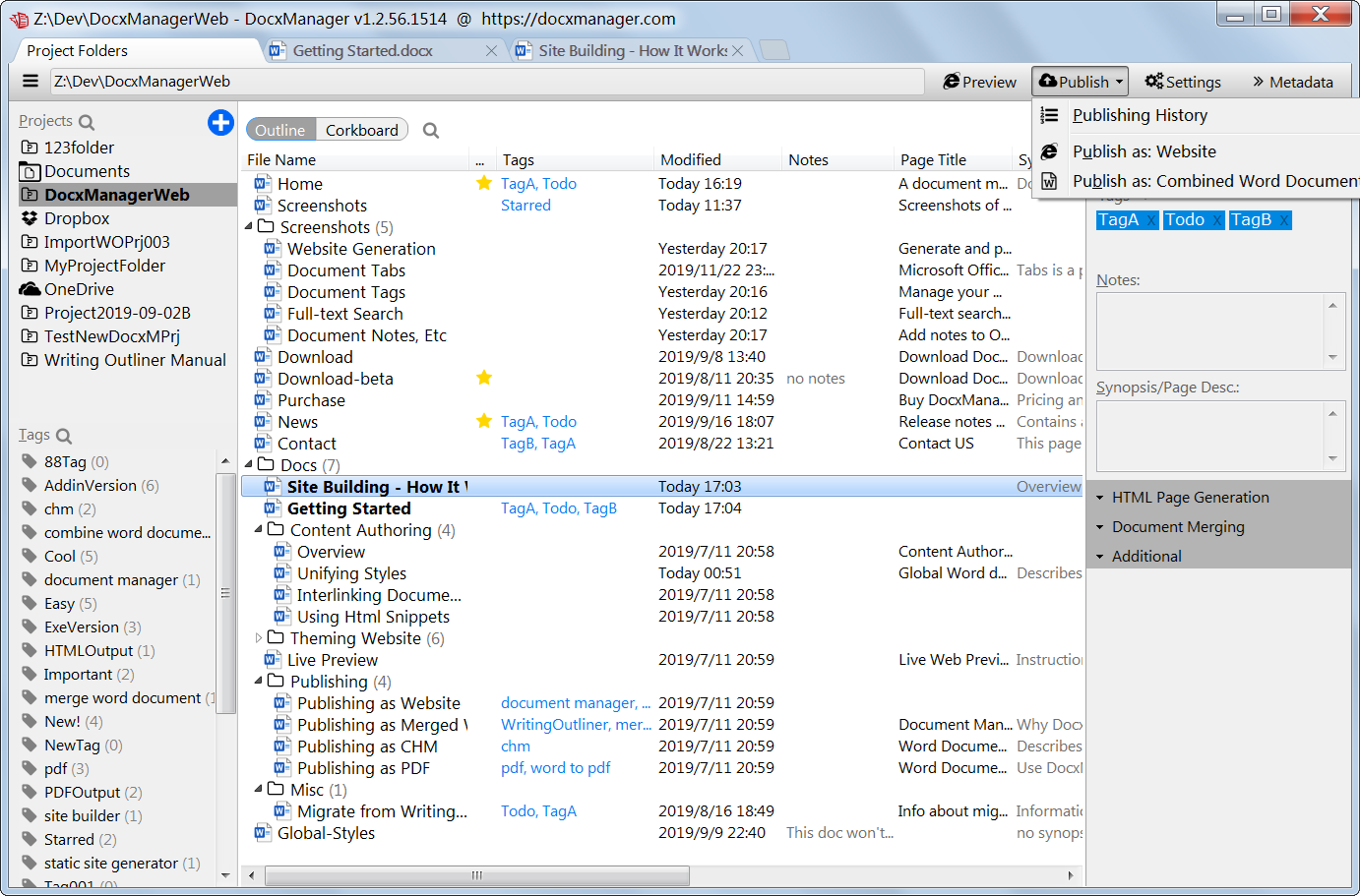Image resolution: width=1360 pixels, height=896 pixels.
Task: Click the star icon on Home row
Action: click(x=483, y=183)
